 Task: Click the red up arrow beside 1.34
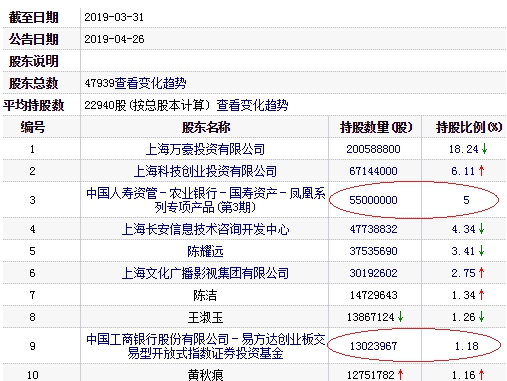pyautogui.click(x=481, y=295)
